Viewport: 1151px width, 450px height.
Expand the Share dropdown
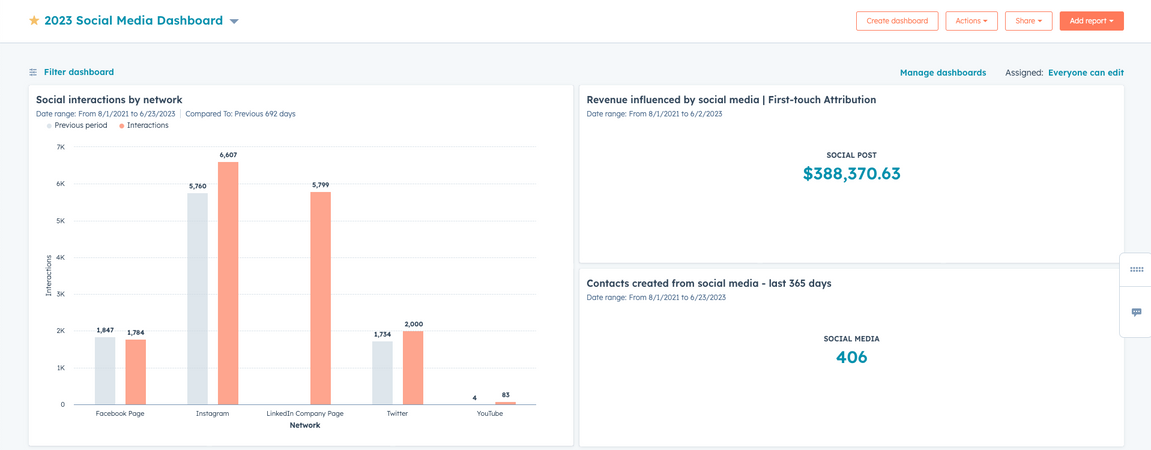tap(1028, 21)
